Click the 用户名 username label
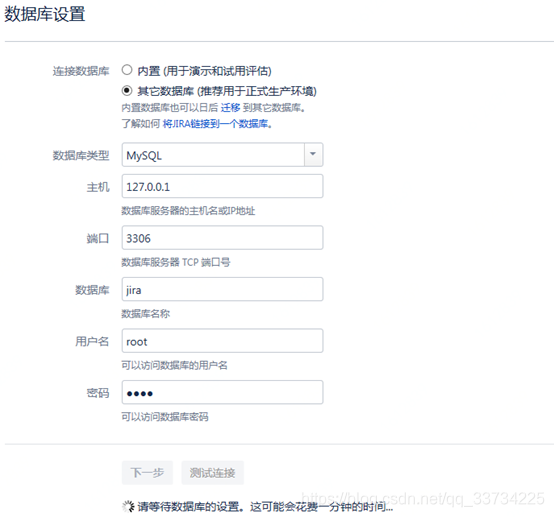Screen dimensions: 554x517 coord(92,341)
